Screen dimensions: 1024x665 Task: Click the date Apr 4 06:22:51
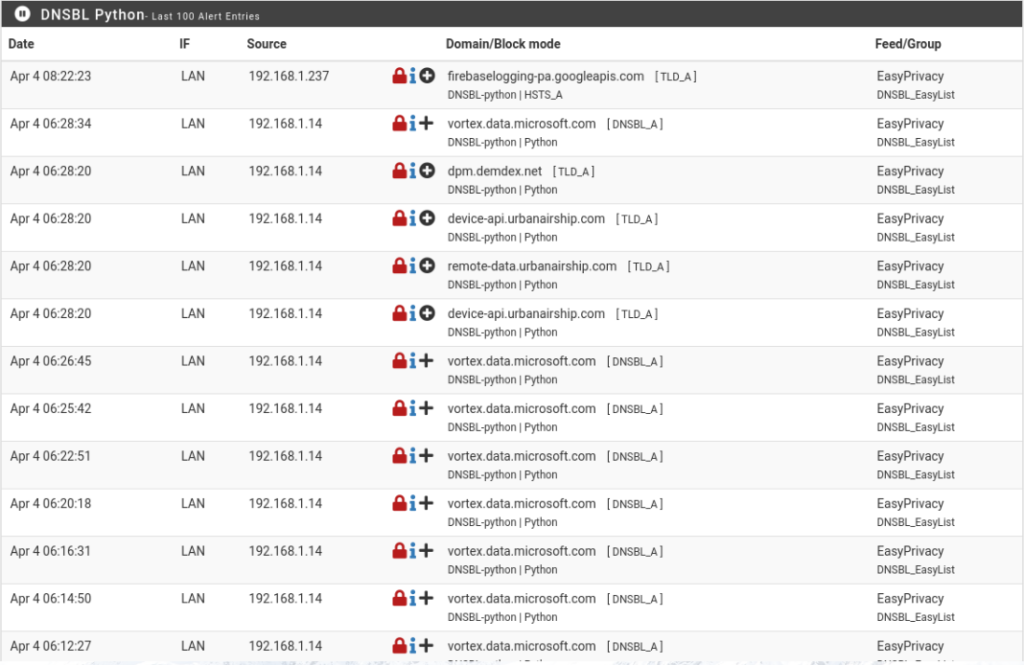click(50, 456)
